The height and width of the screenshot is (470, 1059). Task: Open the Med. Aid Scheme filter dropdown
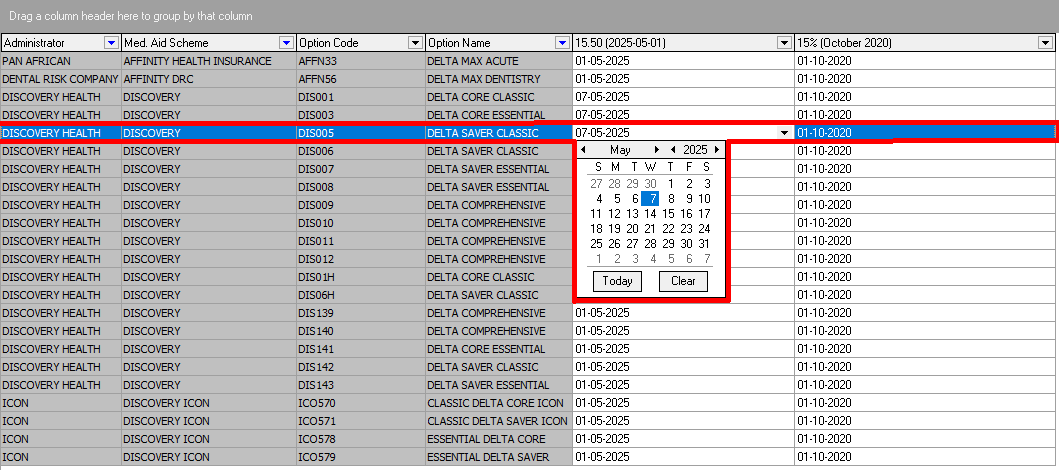click(x=287, y=43)
